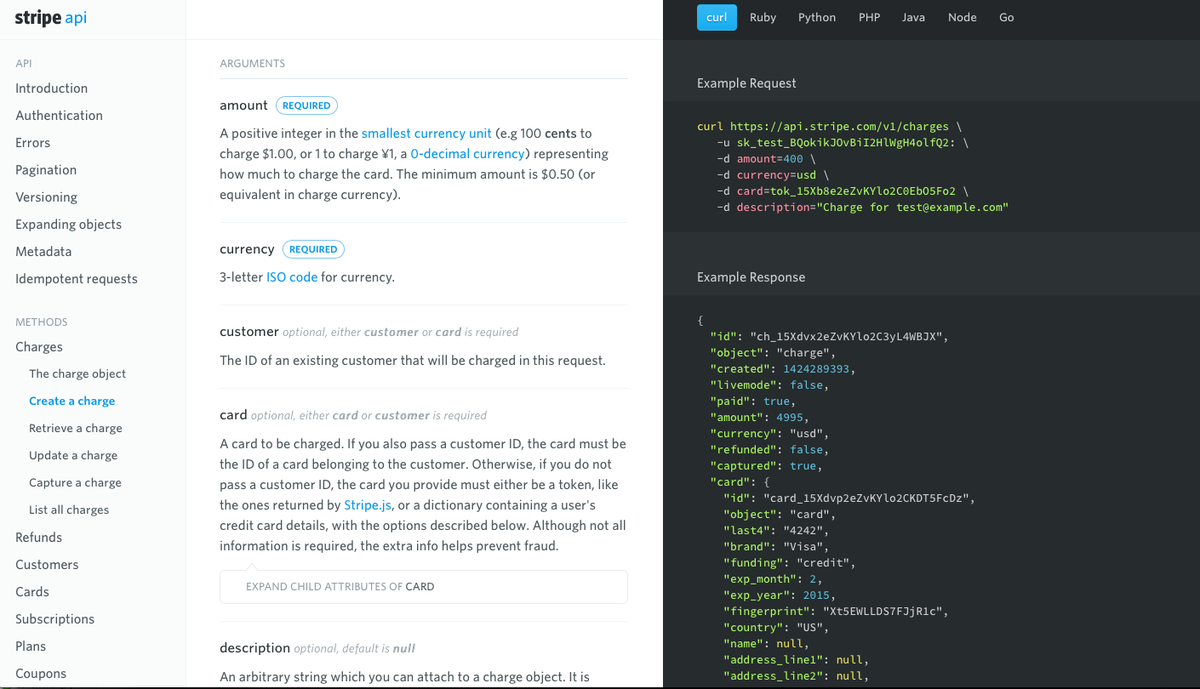
Task: Go to the Errors section
Action: coord(33,142)
